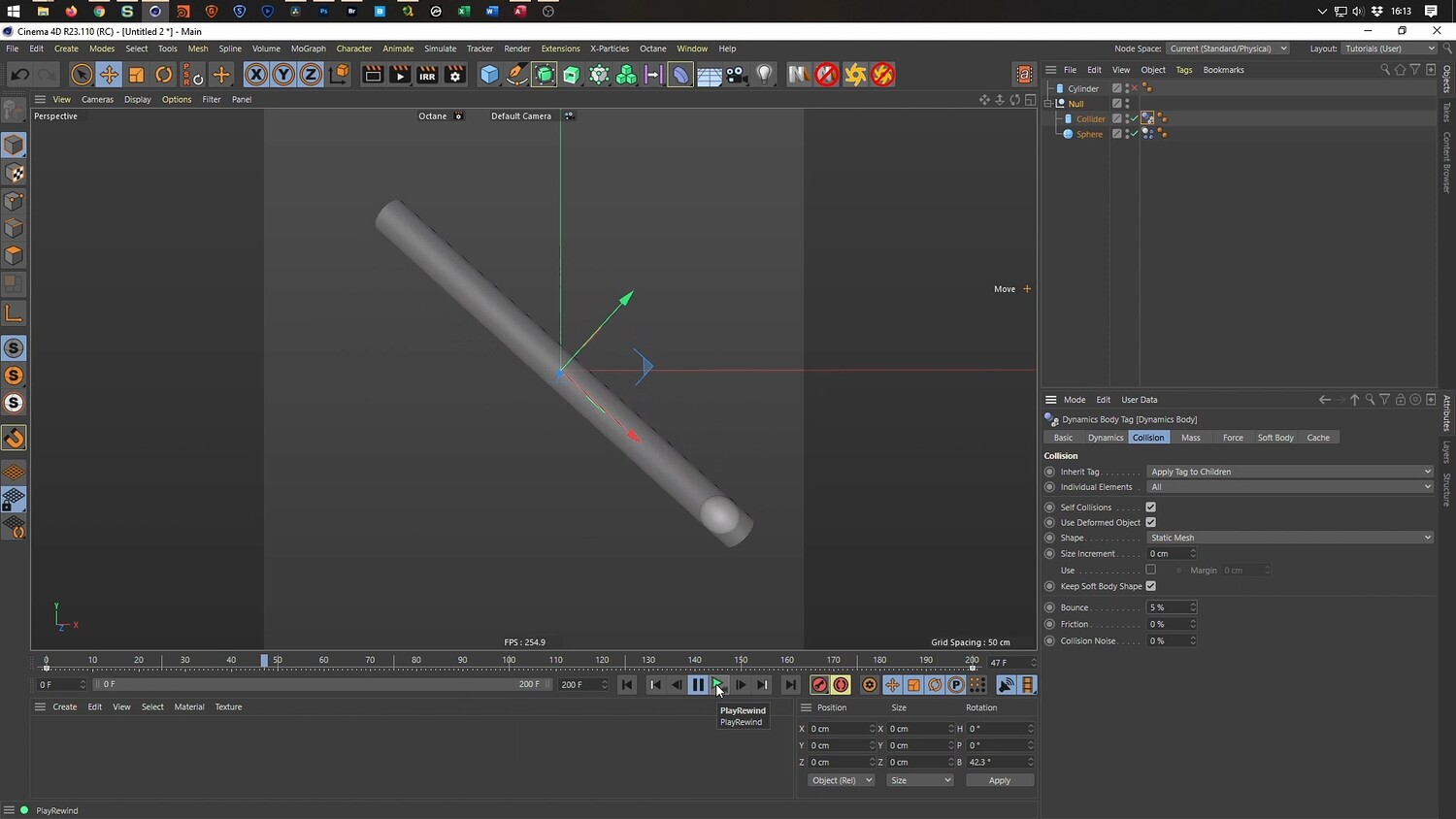The height and width of the screenshot is (819, 1456).
Task: Open Edit Render Settings icon
Action: click(455, 75)
